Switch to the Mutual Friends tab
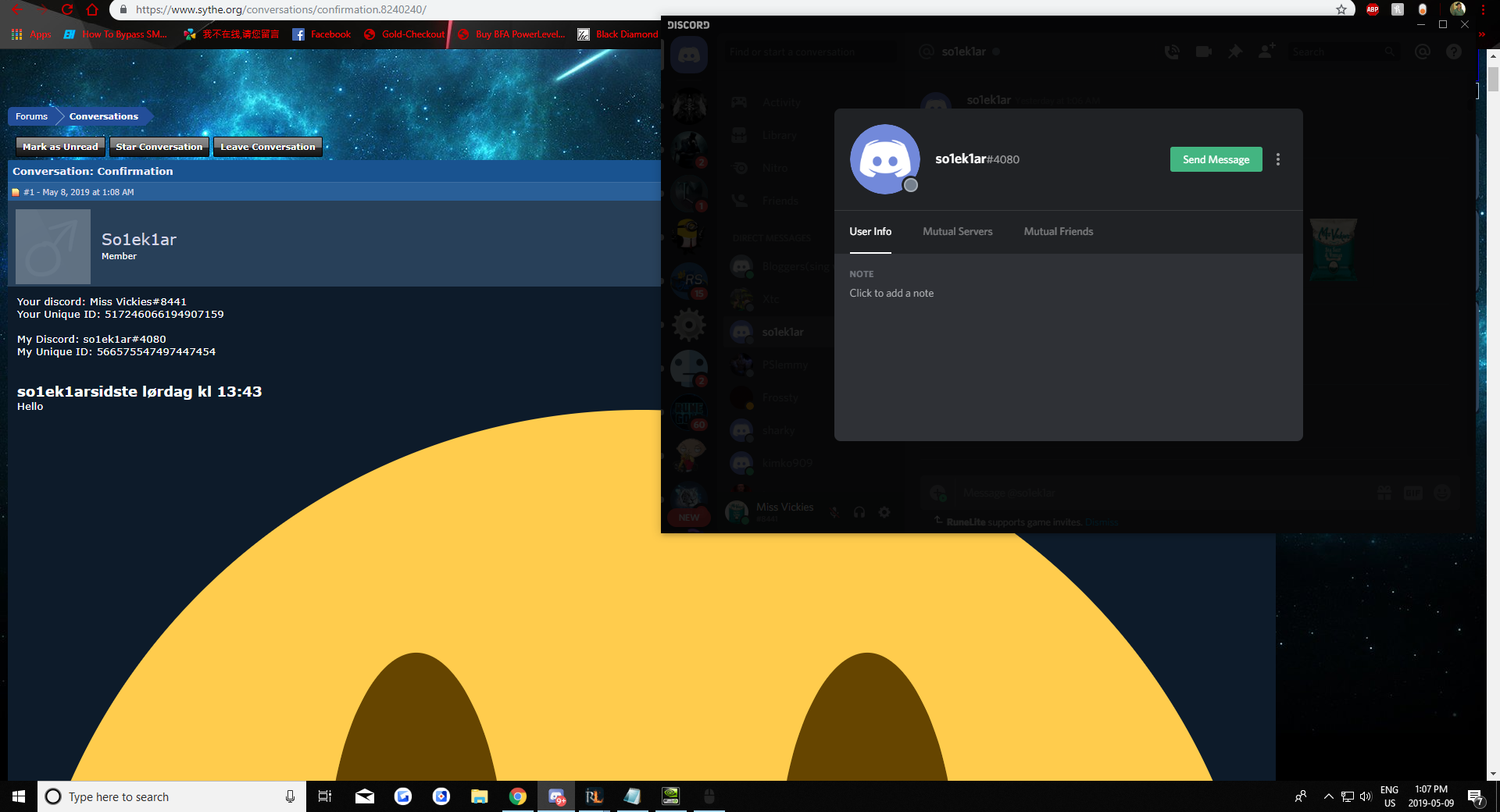 tap(1058, 232)
